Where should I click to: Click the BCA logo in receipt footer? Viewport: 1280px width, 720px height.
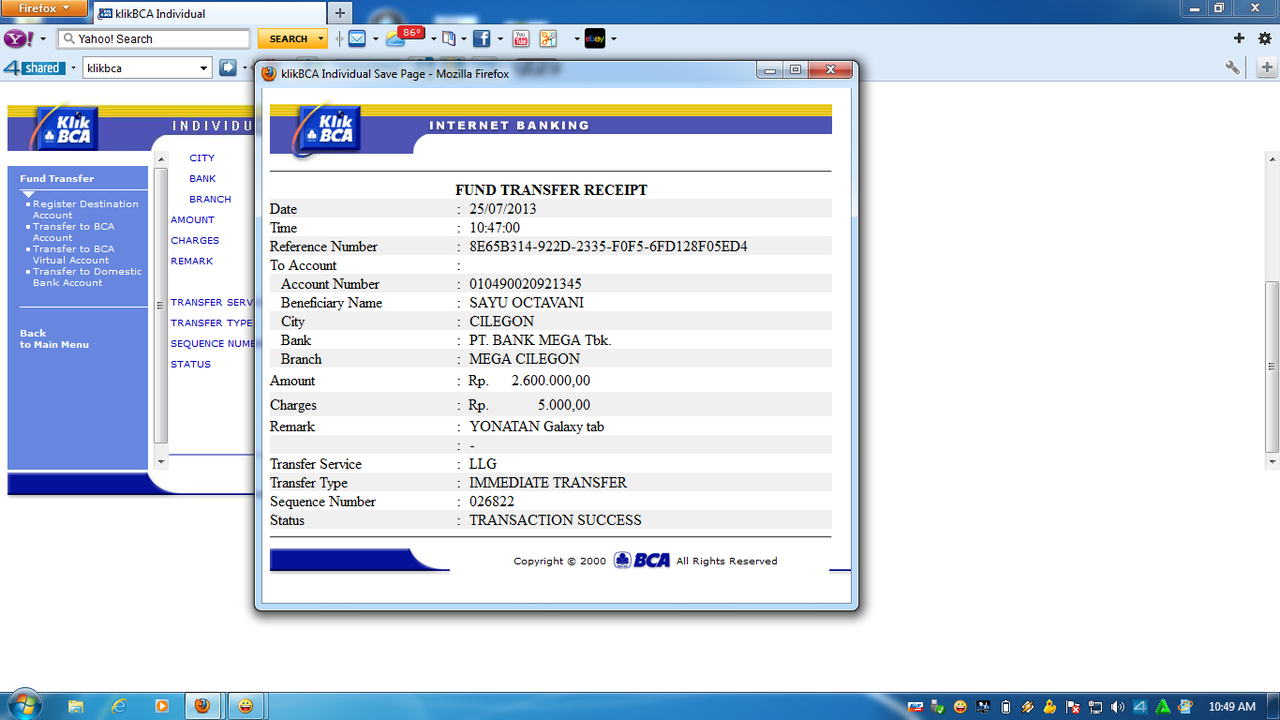642,560
